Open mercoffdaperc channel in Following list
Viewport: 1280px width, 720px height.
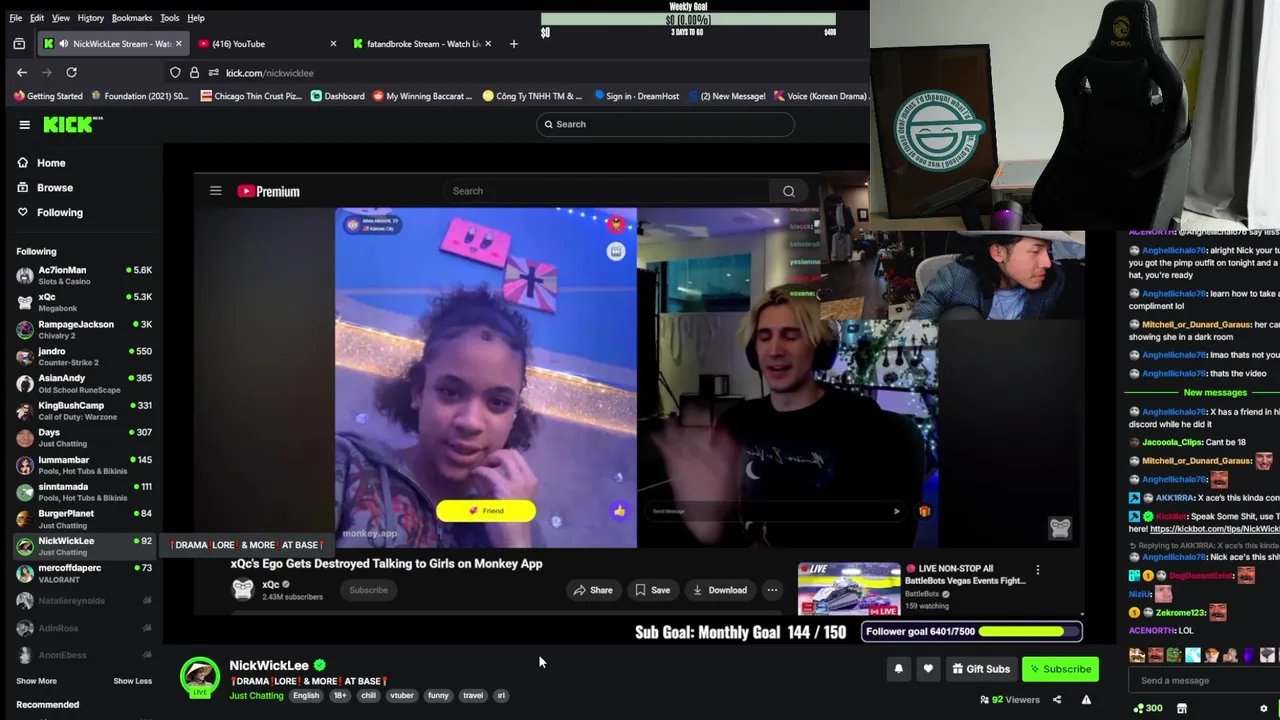[x=84, y=572]
